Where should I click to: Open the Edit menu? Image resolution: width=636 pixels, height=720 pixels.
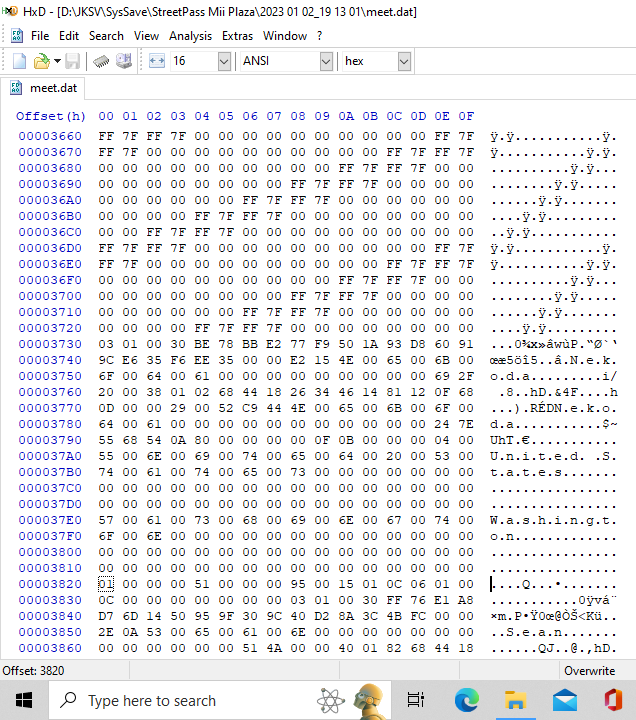[69, 36]
